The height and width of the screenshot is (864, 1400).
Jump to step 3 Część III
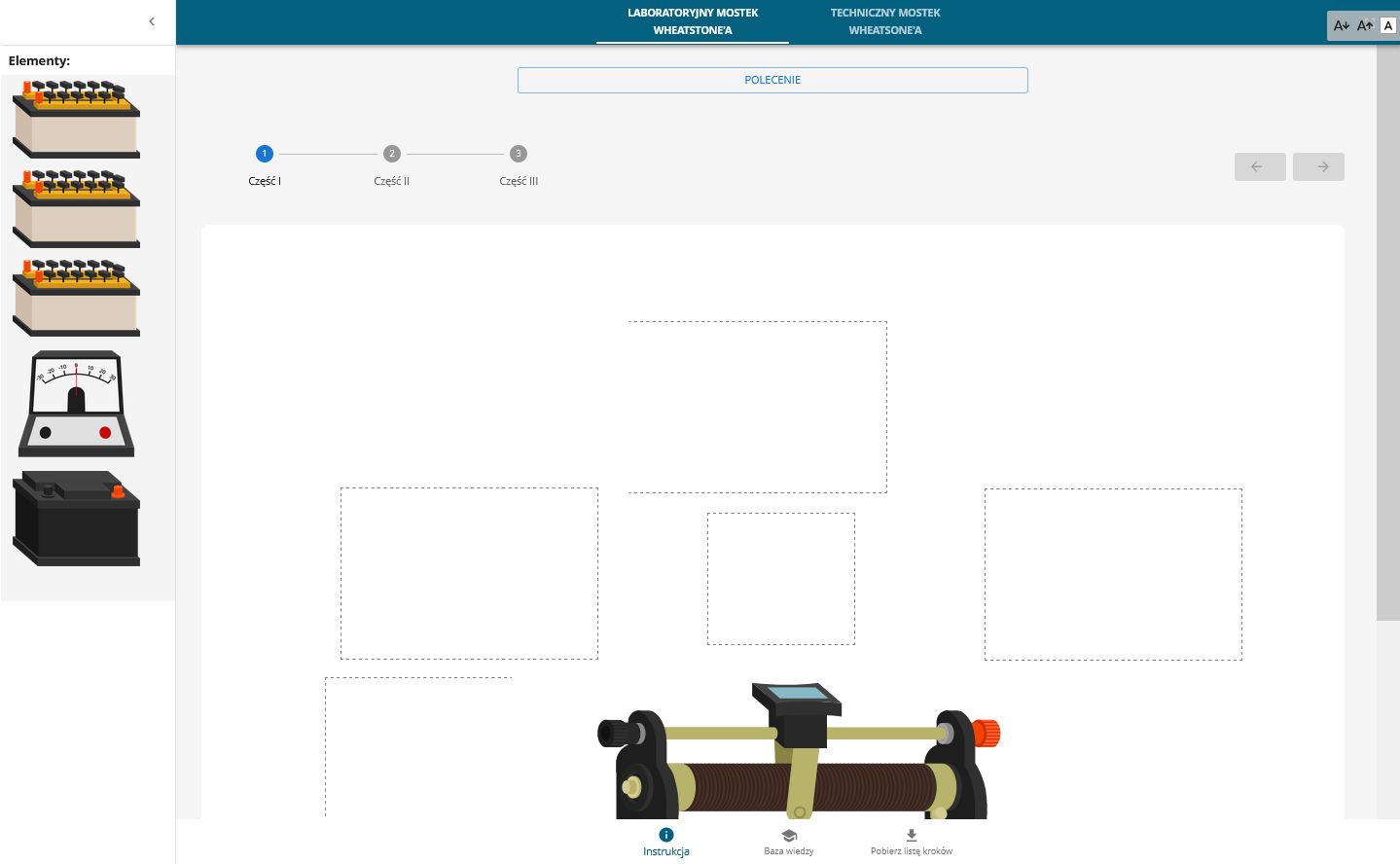coord(519,154)
